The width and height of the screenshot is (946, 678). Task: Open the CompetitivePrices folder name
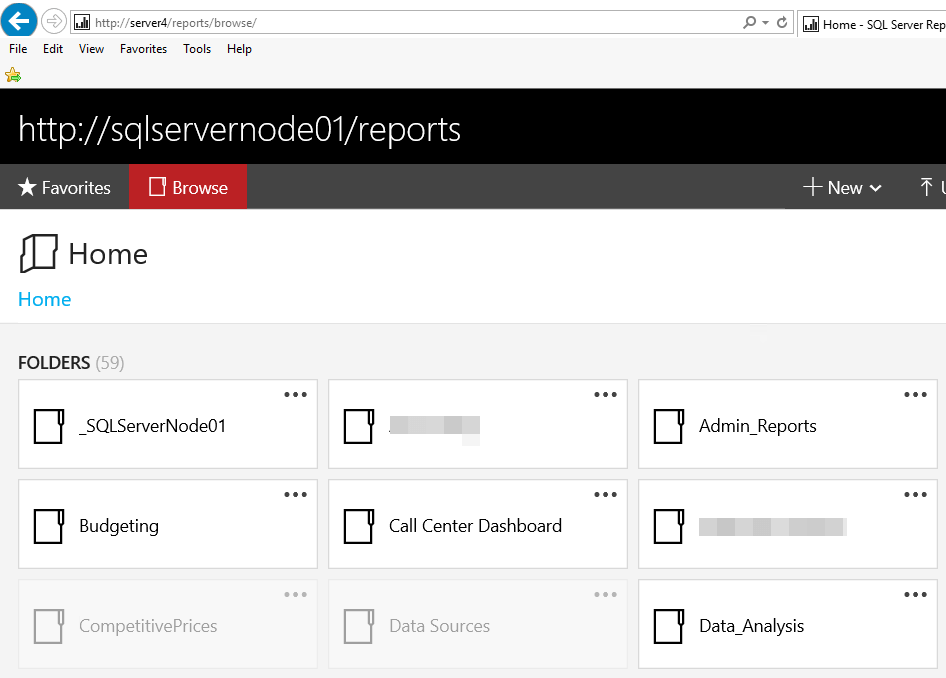(x=148, y=626)
